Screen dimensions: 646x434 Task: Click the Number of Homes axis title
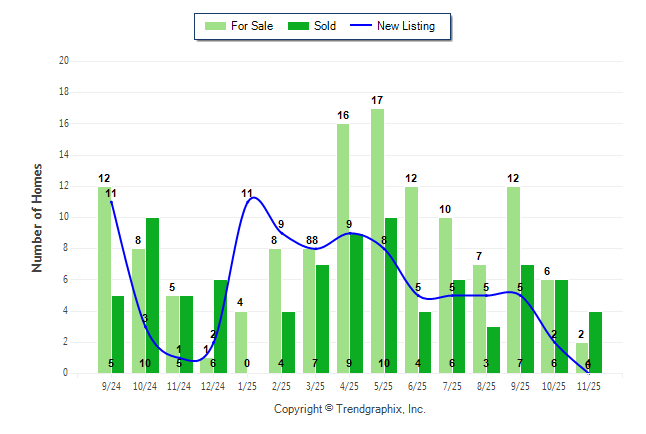37,217
